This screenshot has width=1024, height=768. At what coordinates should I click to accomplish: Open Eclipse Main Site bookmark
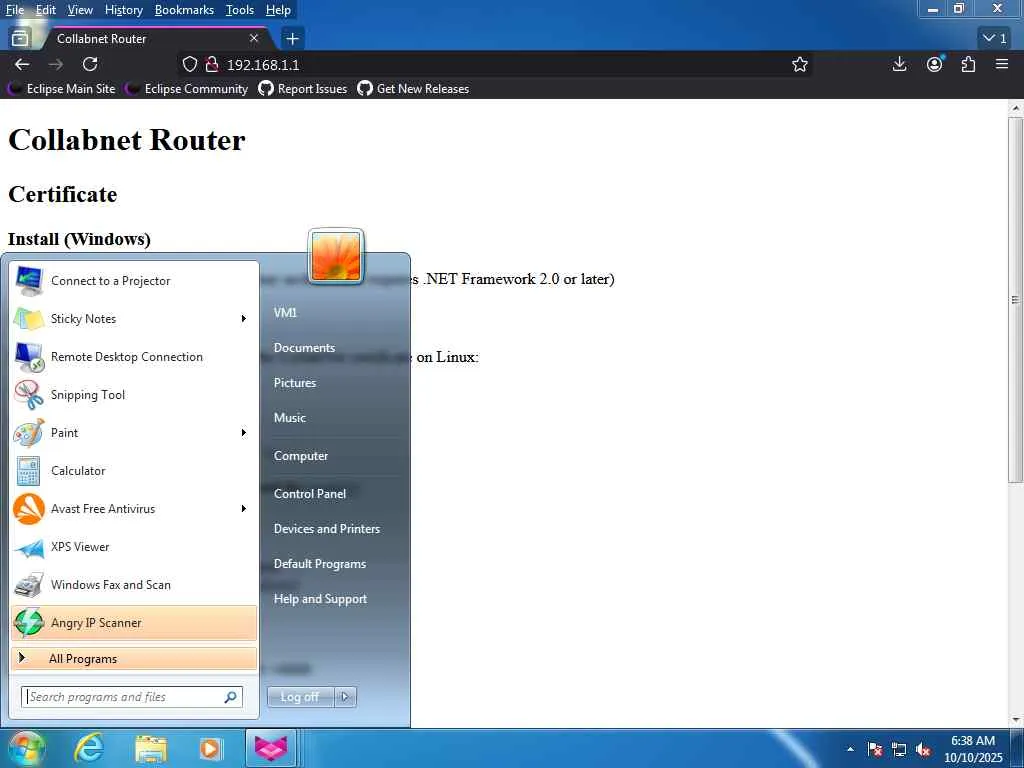(x=62, y=89)
